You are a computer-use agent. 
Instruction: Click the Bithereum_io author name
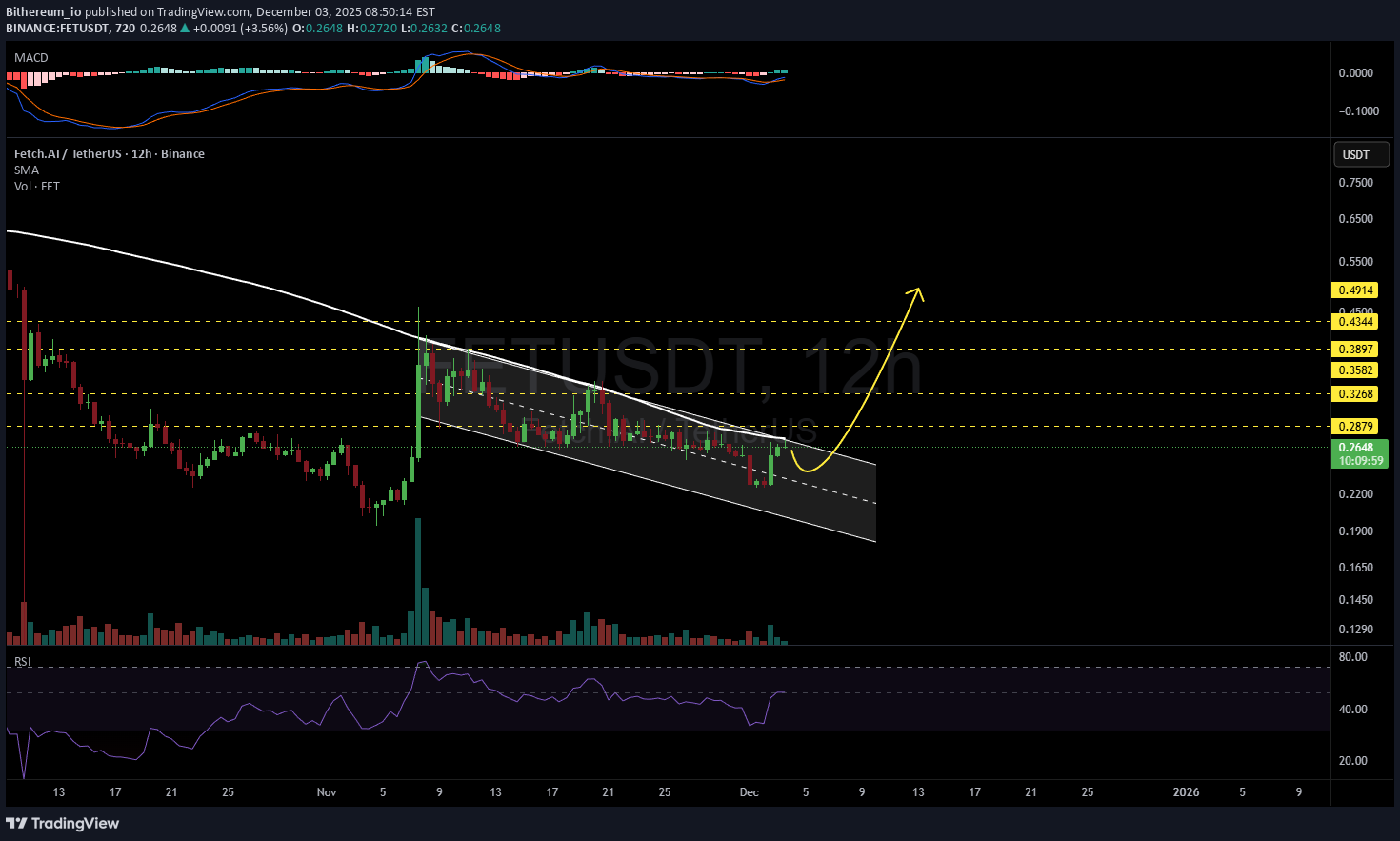[43, 12]
